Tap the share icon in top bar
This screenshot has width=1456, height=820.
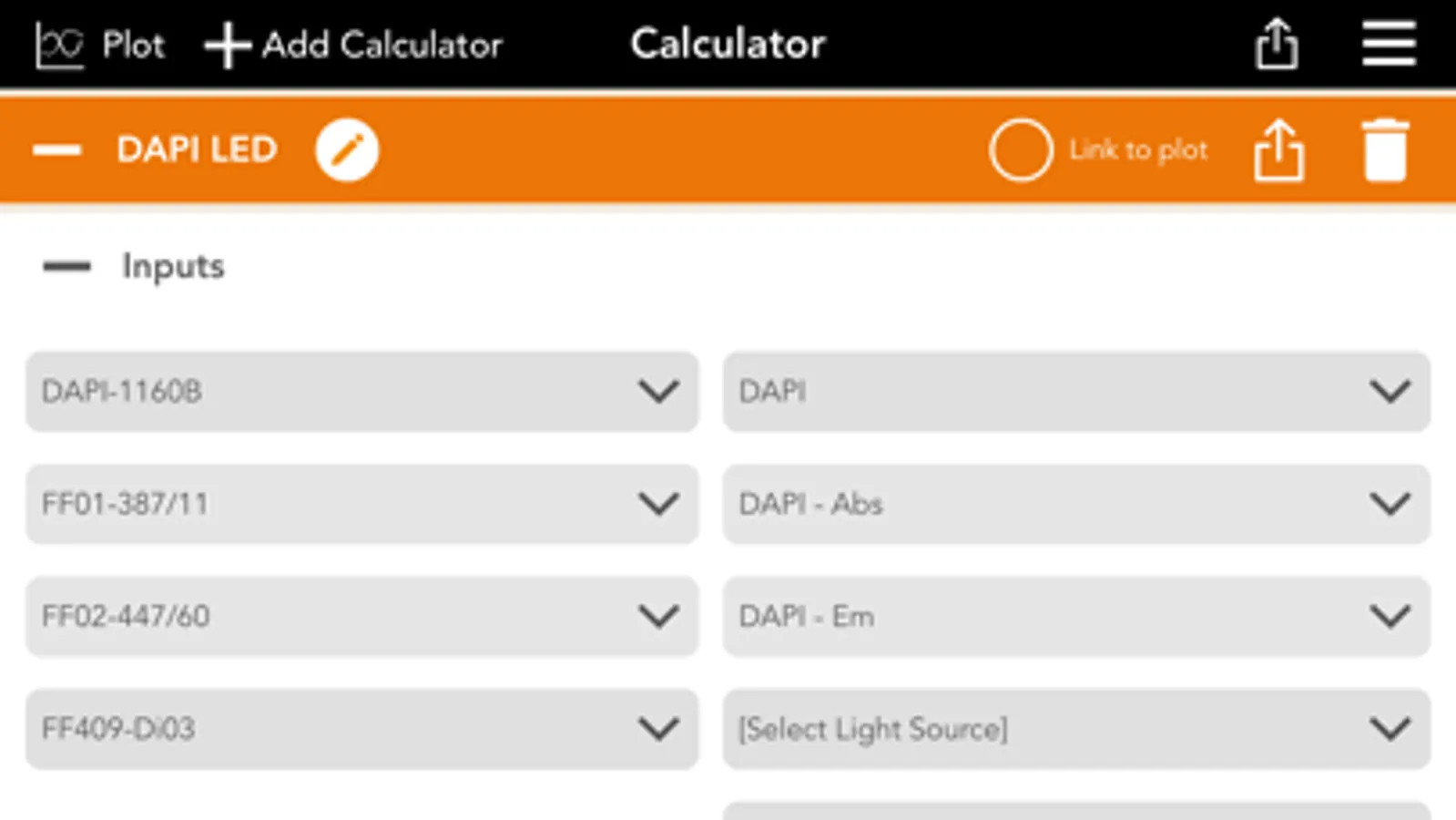pos(1277,44)
